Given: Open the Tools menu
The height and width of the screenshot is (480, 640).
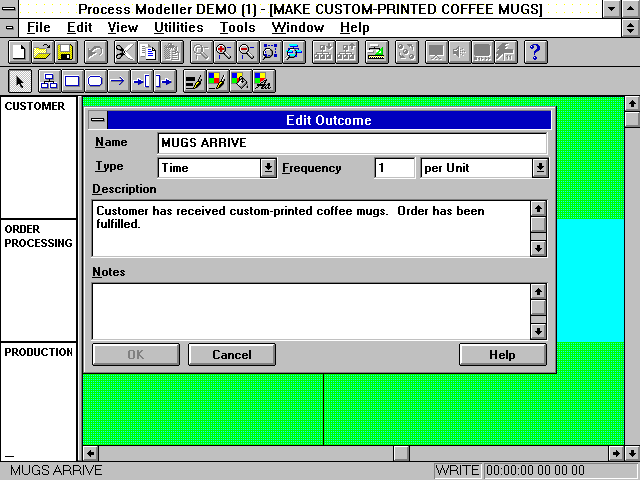Looking at the screenshot, I should 237,28.
